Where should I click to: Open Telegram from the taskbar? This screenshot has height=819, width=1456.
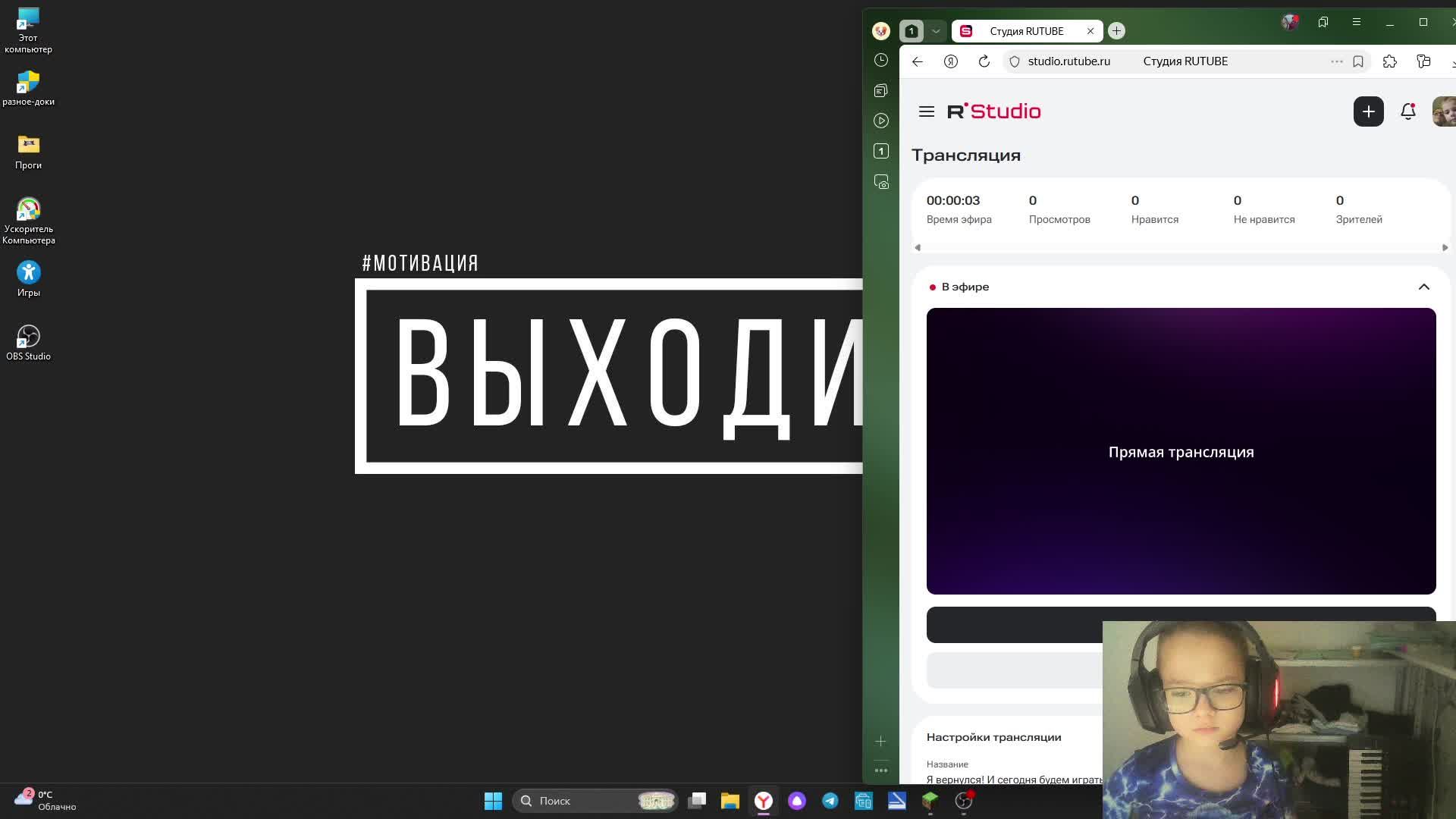coord(830,801)
